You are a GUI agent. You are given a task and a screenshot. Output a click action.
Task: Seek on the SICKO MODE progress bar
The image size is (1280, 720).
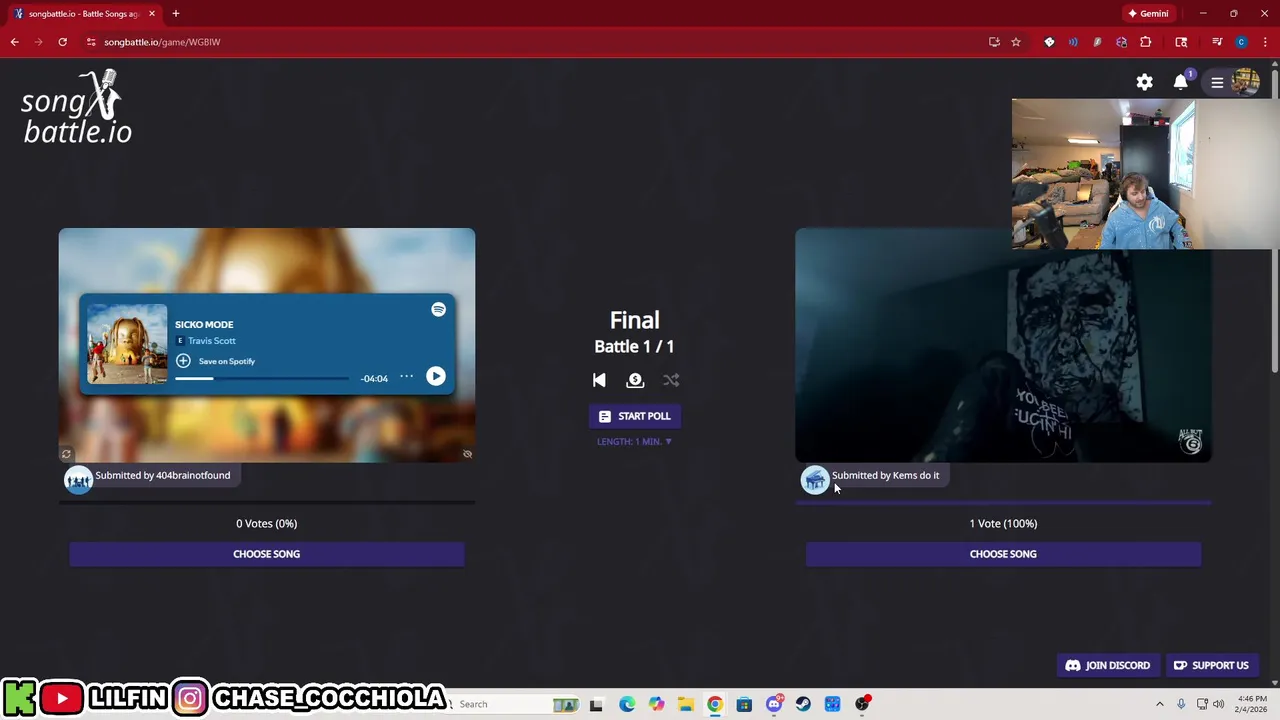coord(262,379)
